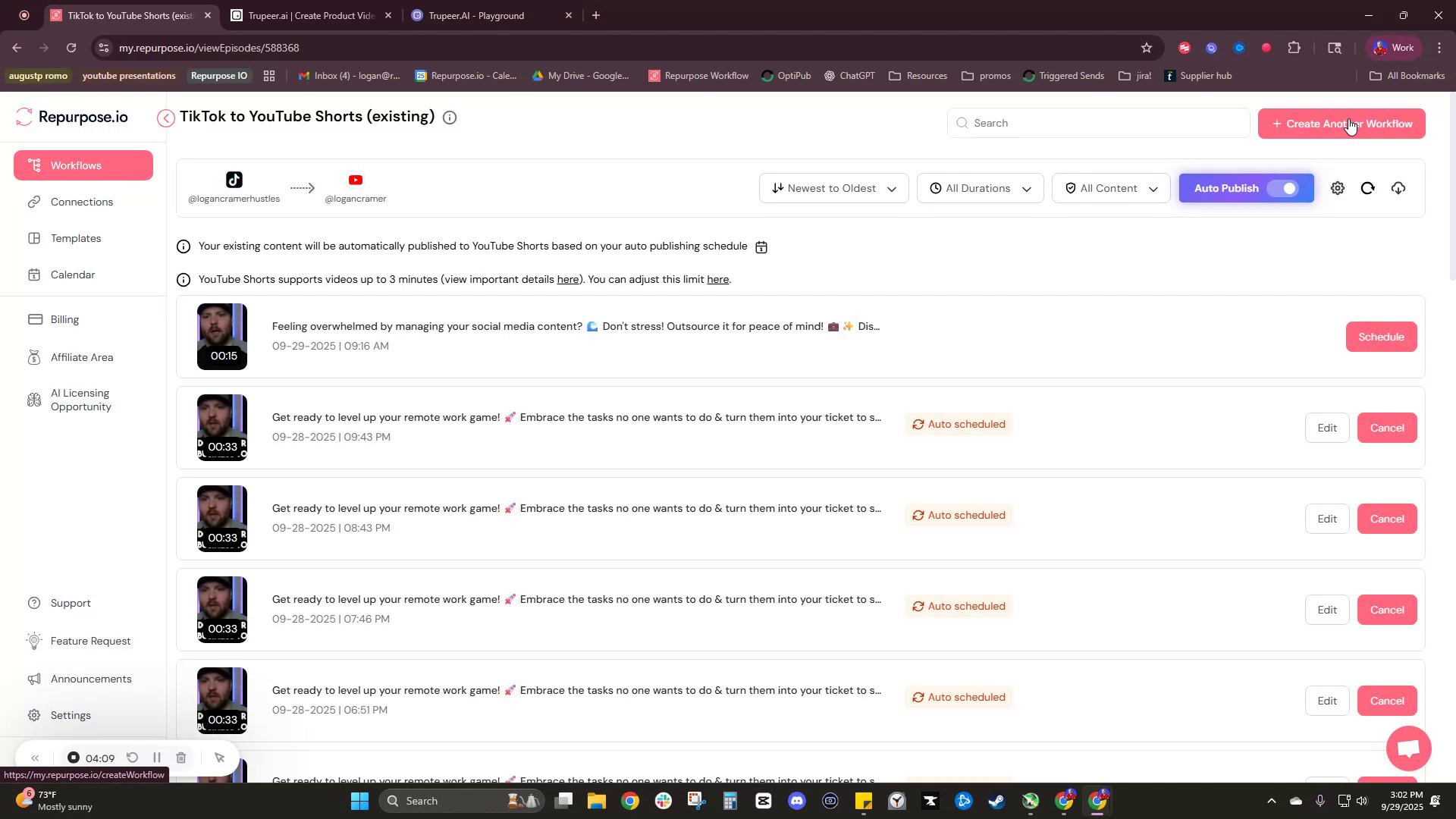This screenshot has height=819, width=1456.
Task: Expand the All Durations filter
Action: click(979, 188)
